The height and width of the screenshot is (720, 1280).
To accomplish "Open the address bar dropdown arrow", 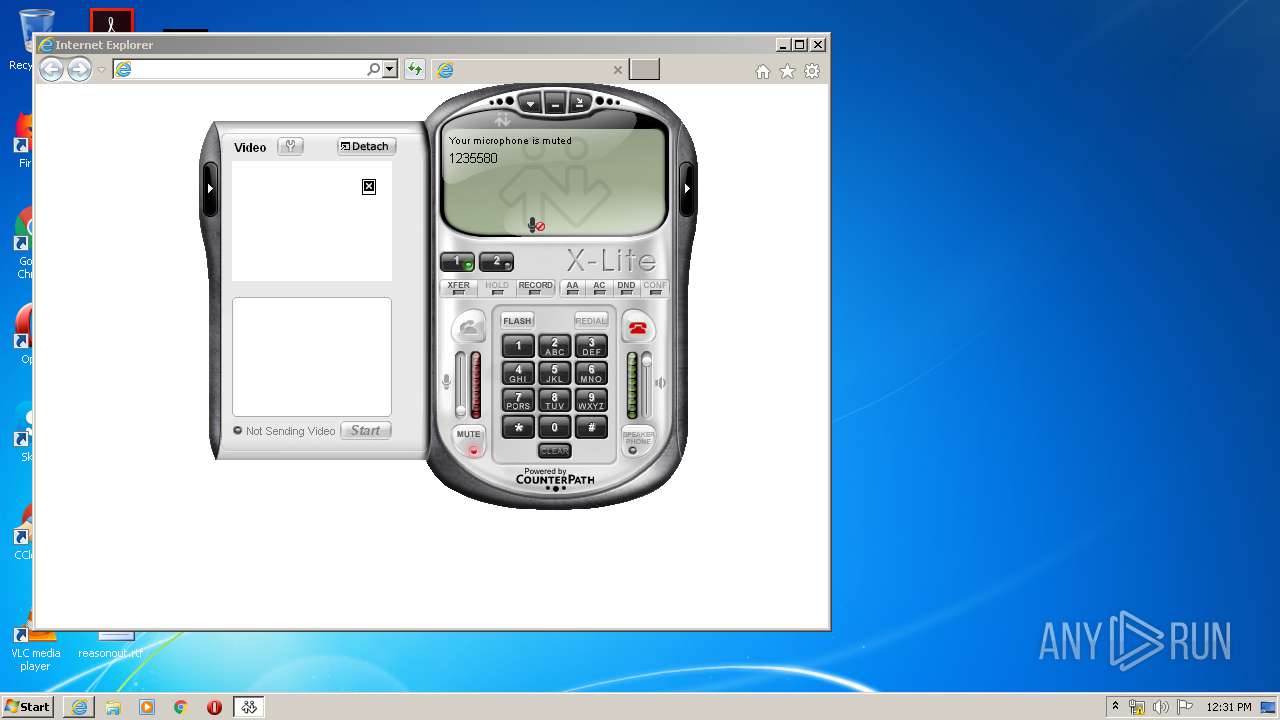I will point(390,69).
